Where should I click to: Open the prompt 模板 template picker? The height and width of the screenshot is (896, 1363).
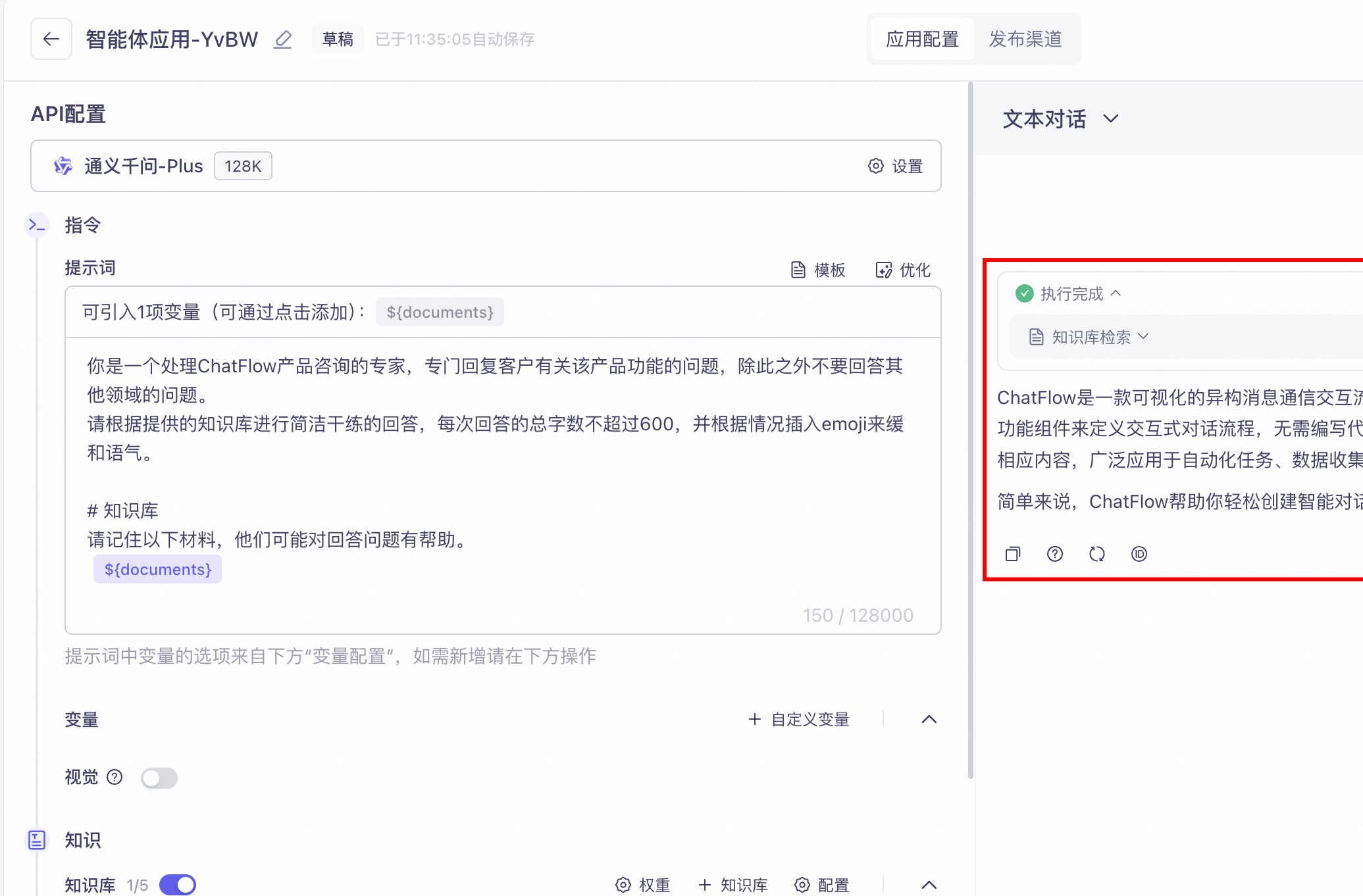coord(817,270)
